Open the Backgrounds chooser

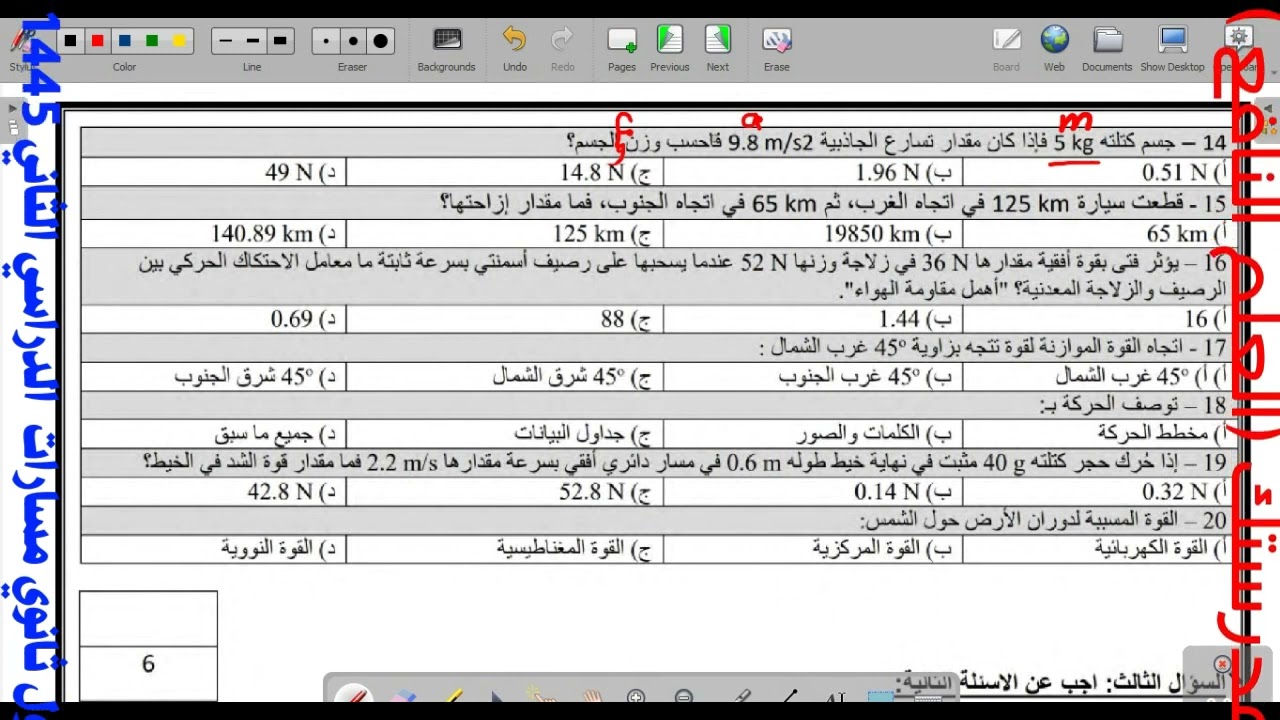pyautogui.click(x=446, y=48)
